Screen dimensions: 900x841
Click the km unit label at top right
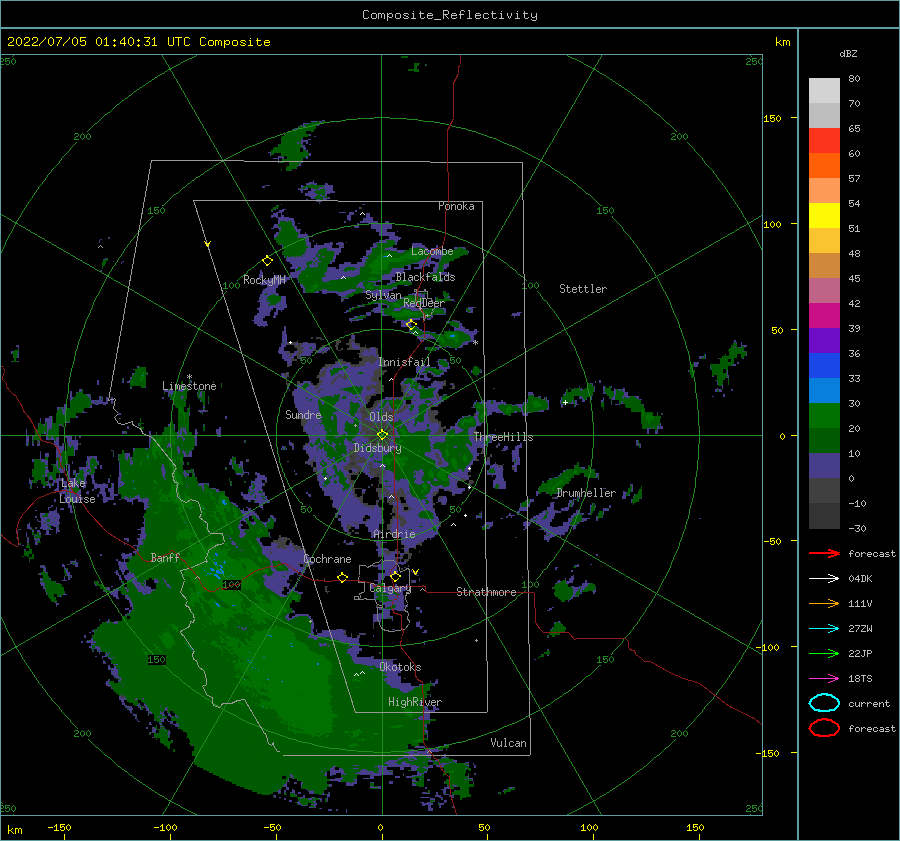tap(782, 42)
